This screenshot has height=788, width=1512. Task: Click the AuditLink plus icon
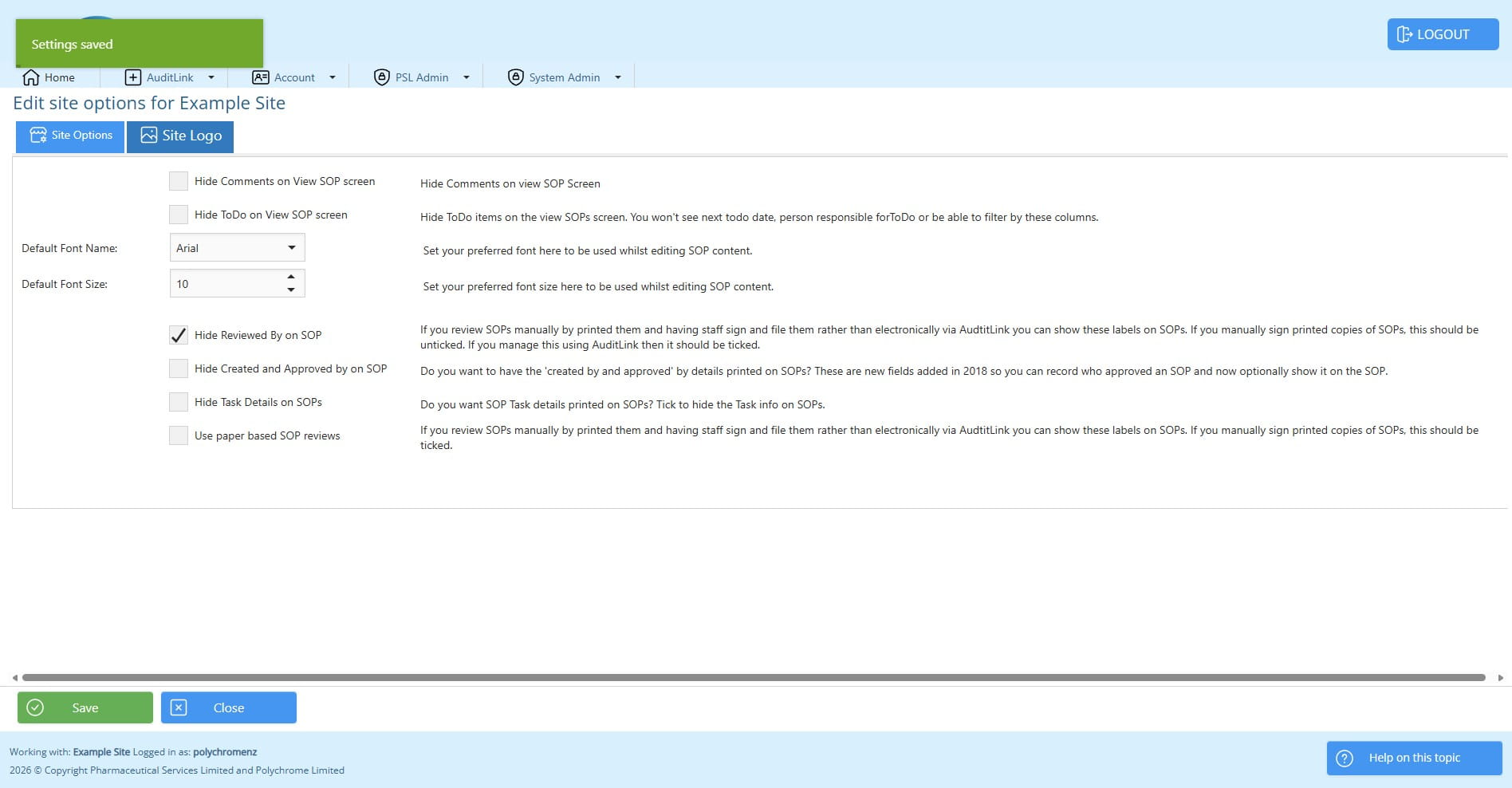[133, 77]
